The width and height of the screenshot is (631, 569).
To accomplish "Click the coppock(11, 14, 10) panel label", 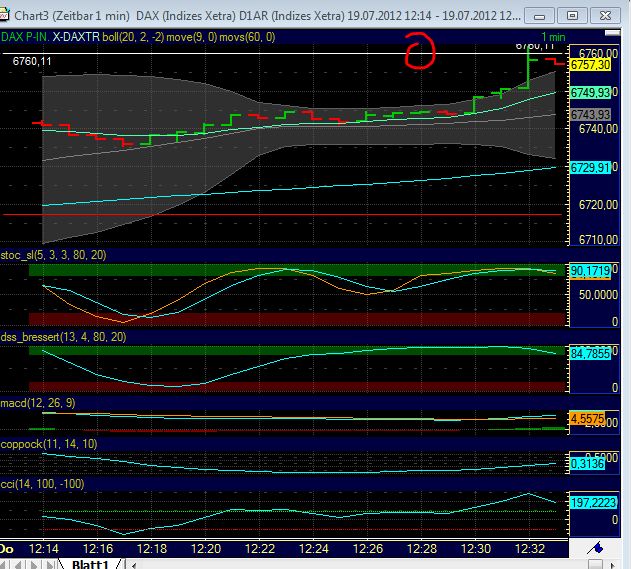I will 49,444.
